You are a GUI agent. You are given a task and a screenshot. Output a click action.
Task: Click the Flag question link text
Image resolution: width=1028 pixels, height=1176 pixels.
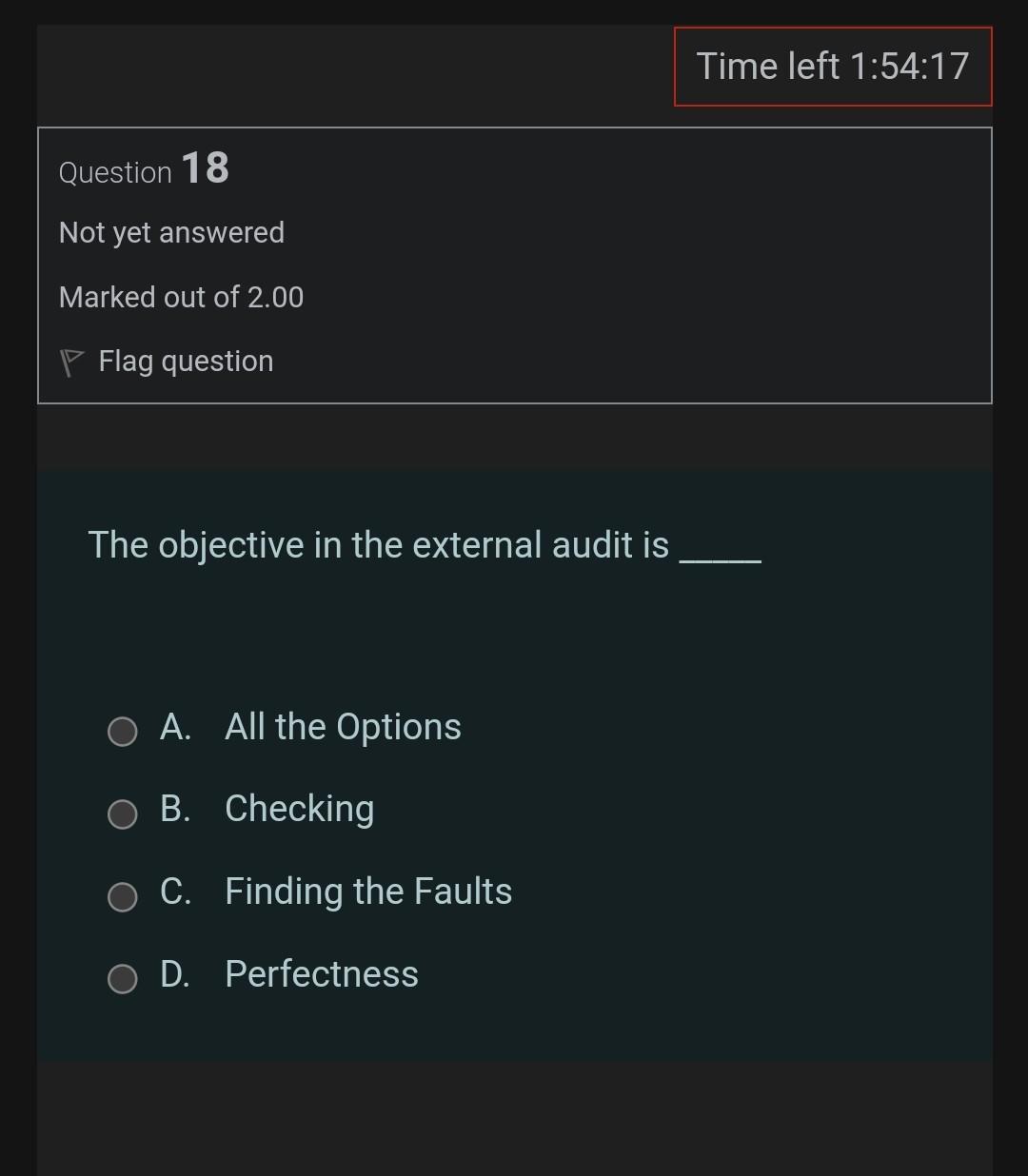tap(186, 362)
